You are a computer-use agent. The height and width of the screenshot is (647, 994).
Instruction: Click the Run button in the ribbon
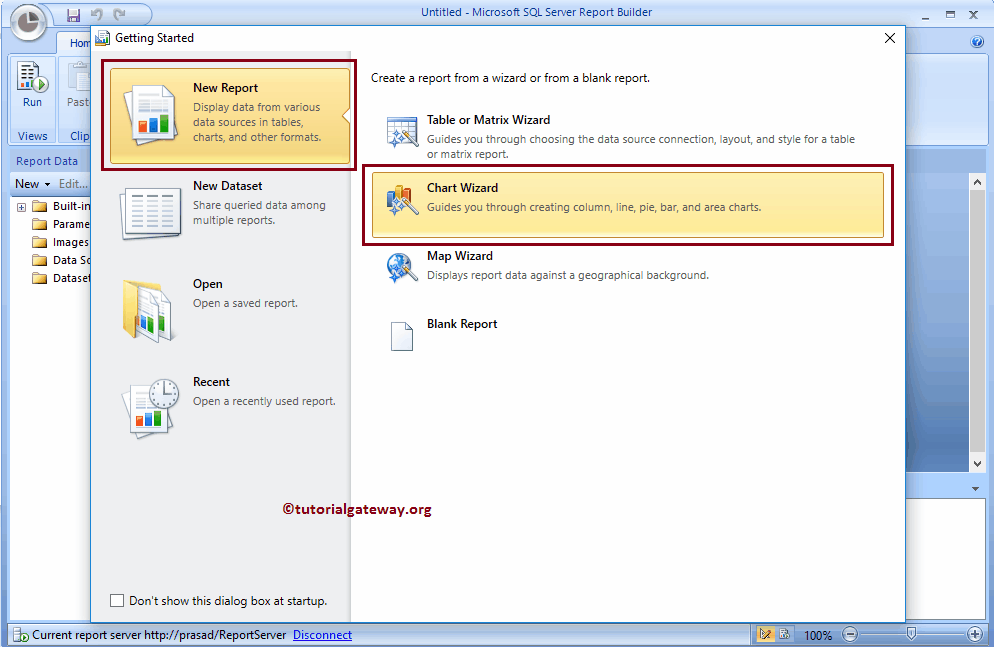(31, 90)
